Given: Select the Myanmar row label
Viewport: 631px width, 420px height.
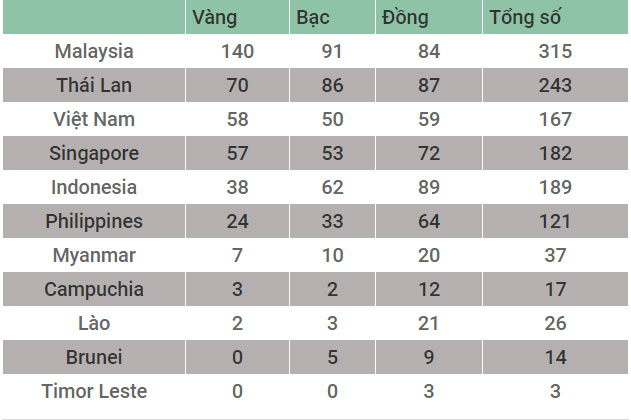Looking at the screenshot, I should pyautogui.click(x=94, y=255).
